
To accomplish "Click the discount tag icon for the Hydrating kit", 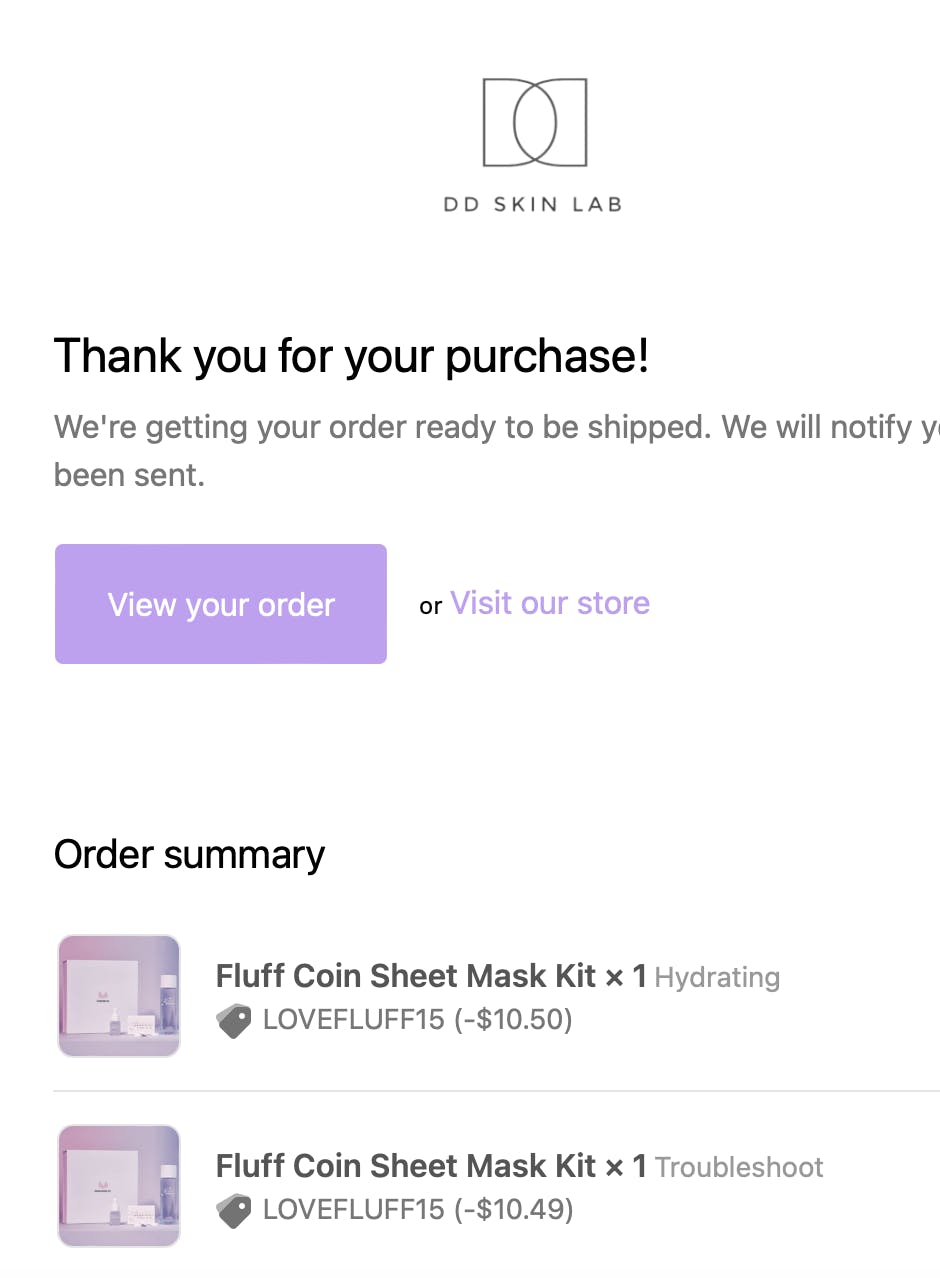I will [234, 1021].
